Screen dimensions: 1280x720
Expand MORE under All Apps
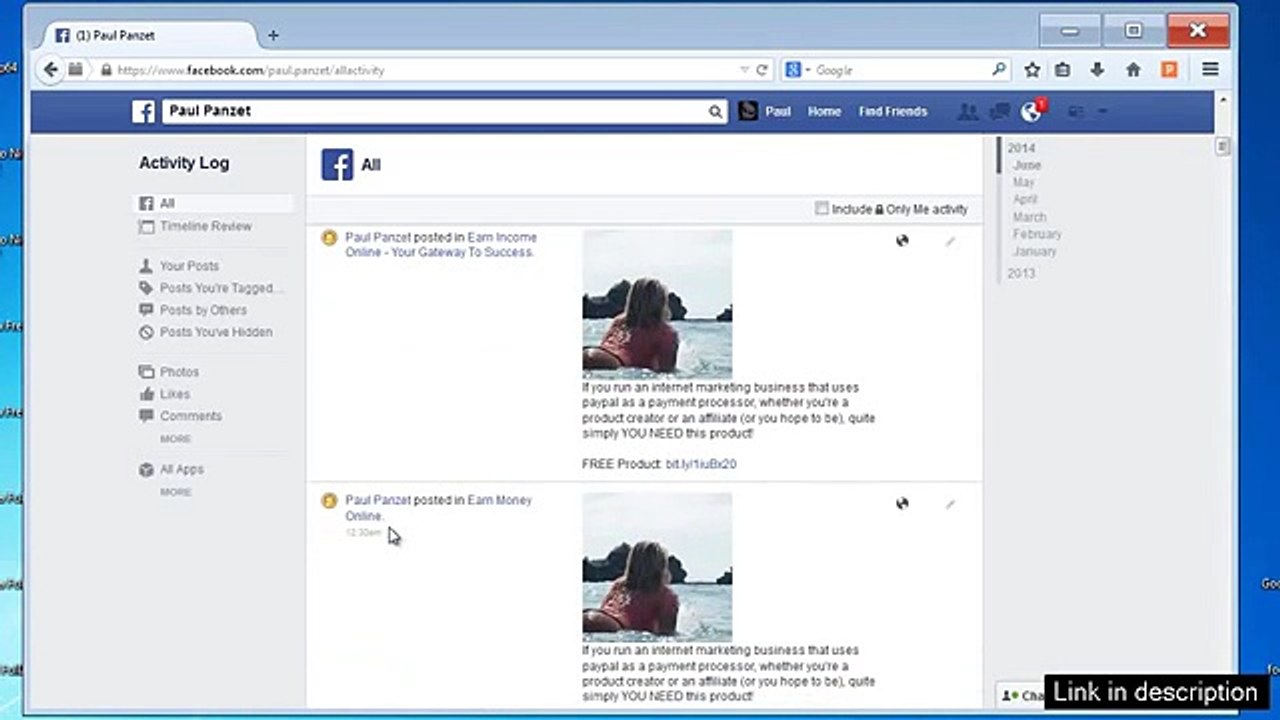pos(175,492)
